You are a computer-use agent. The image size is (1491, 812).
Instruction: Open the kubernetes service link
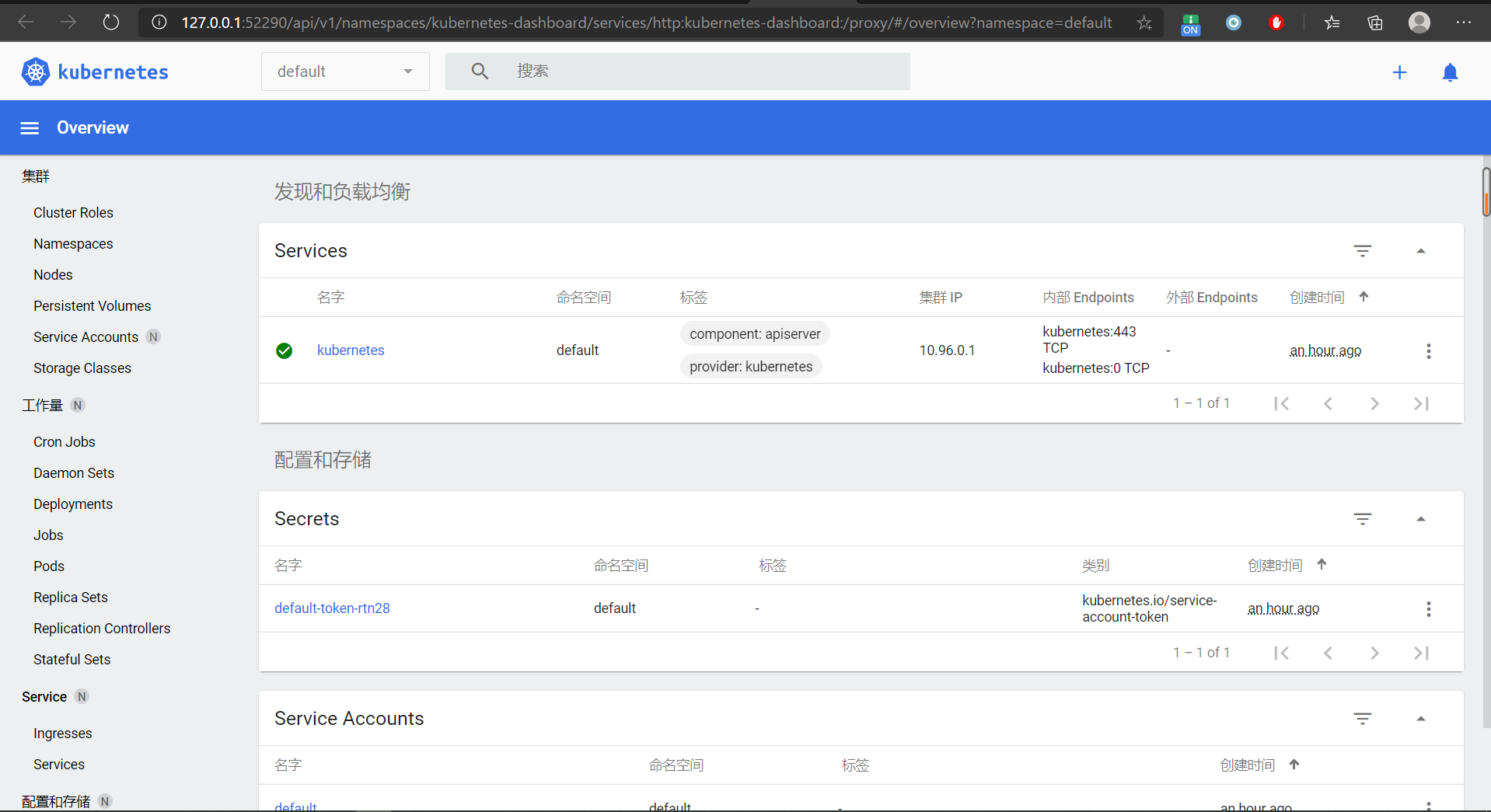[351, 350]
